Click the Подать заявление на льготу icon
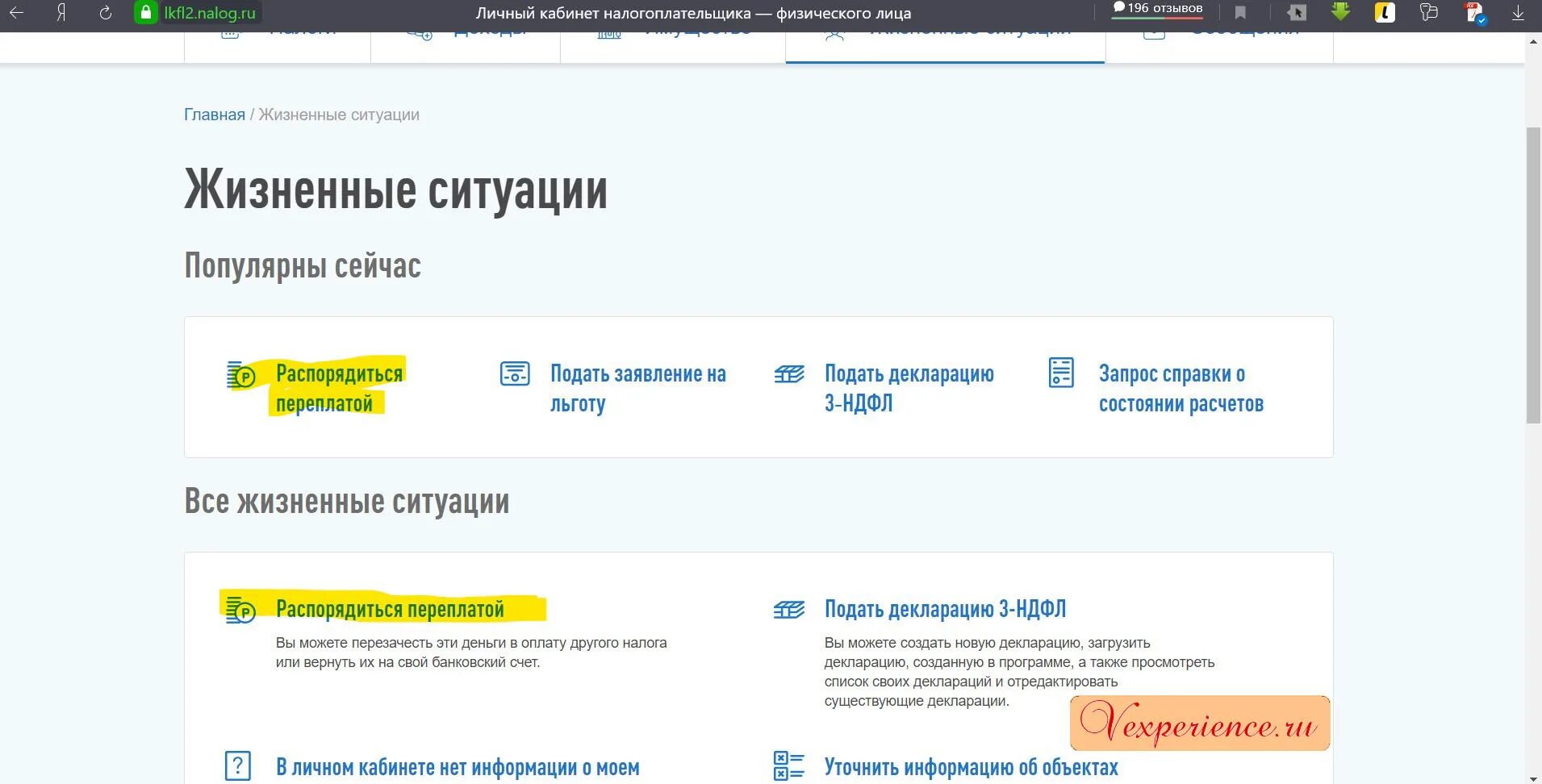 515,373
